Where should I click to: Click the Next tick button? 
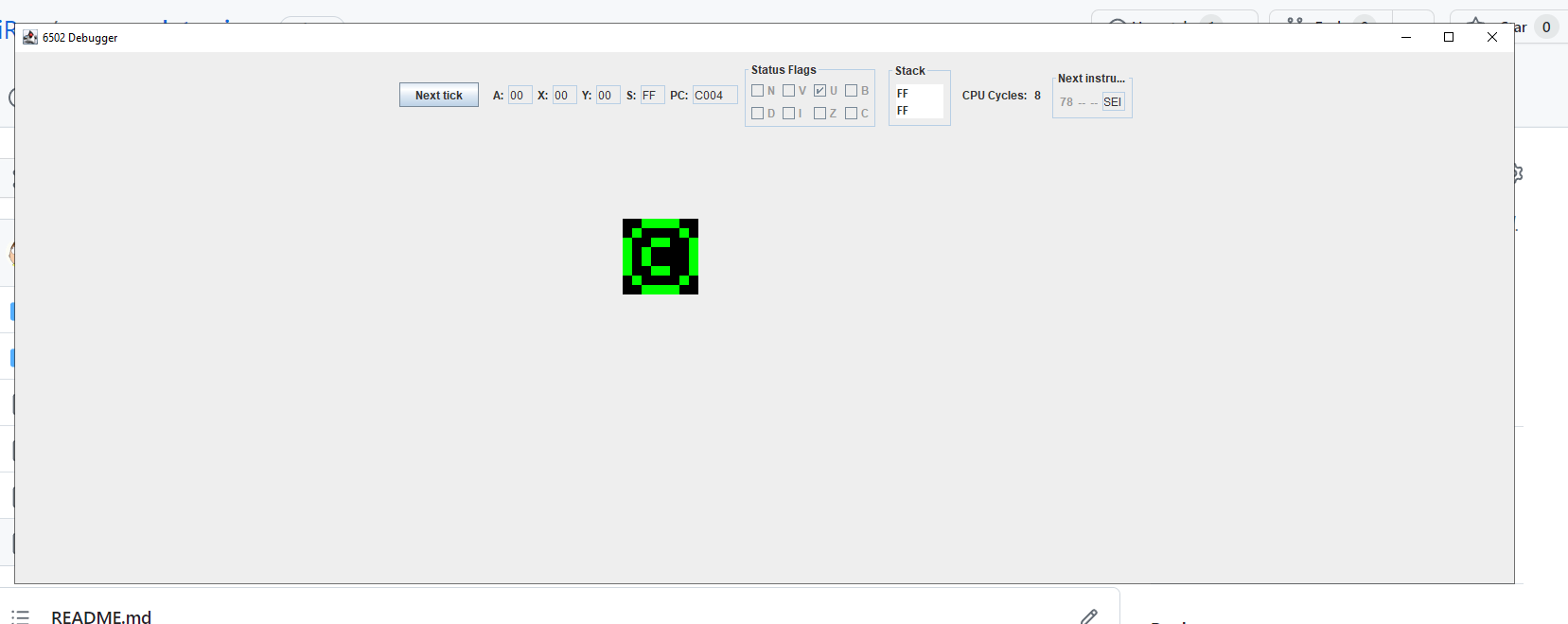(x=439, y=95)
